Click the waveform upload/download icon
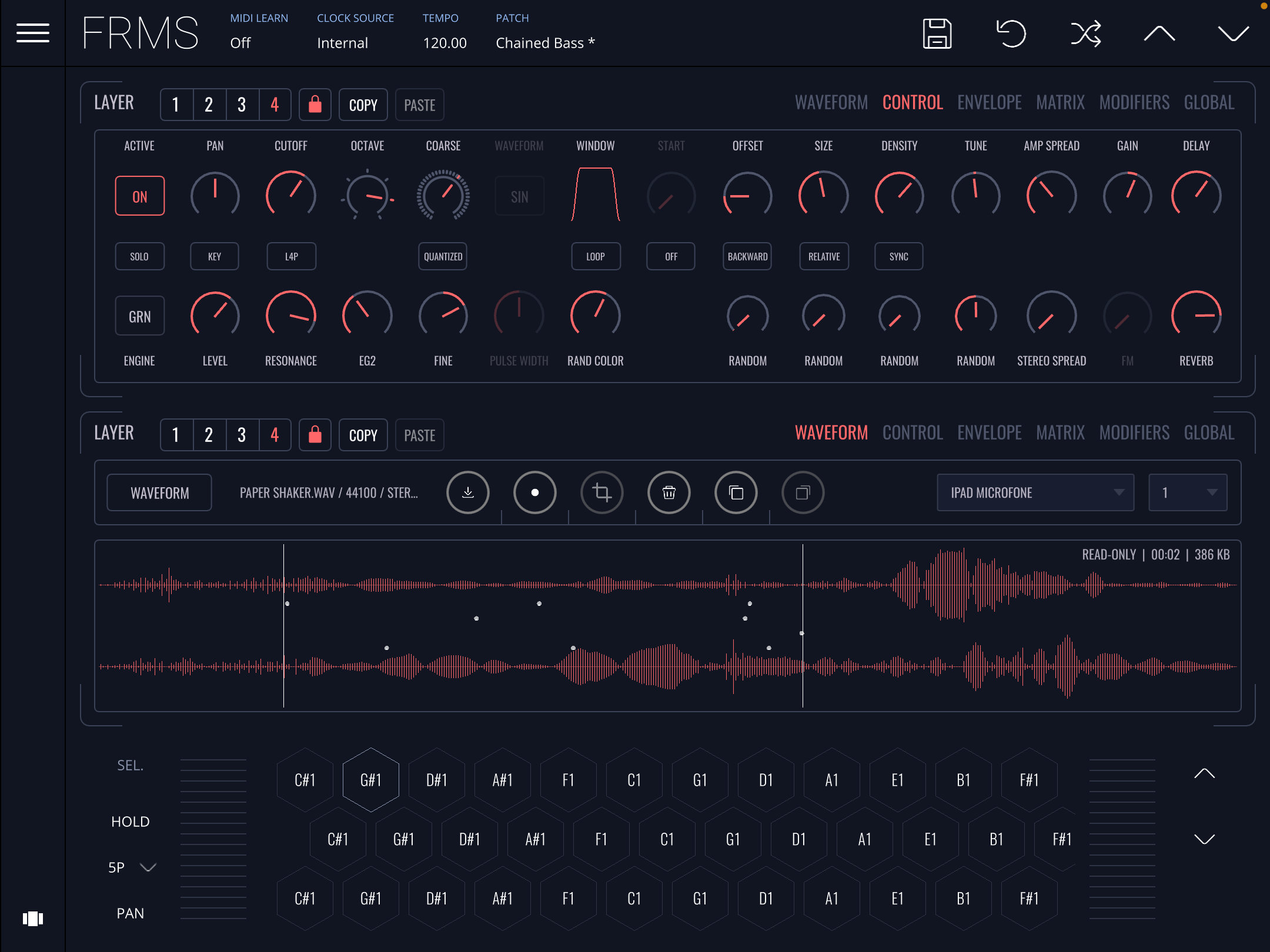Viewport: 1270px width, 952px height. [x=467, y=491]
